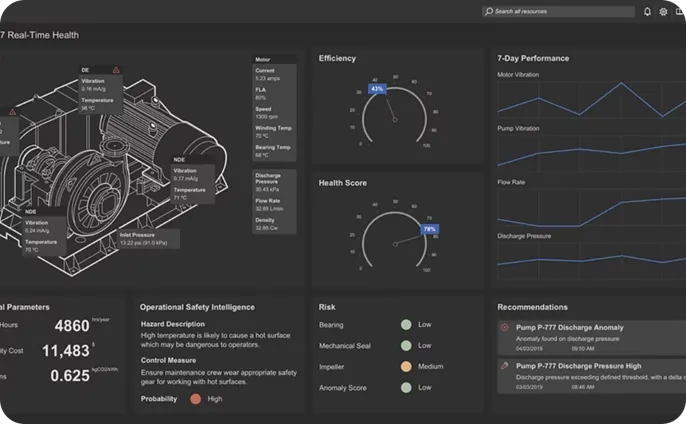Click the 100 tick on Efficiency gauge
686x424 pixels.
[426, 145]
